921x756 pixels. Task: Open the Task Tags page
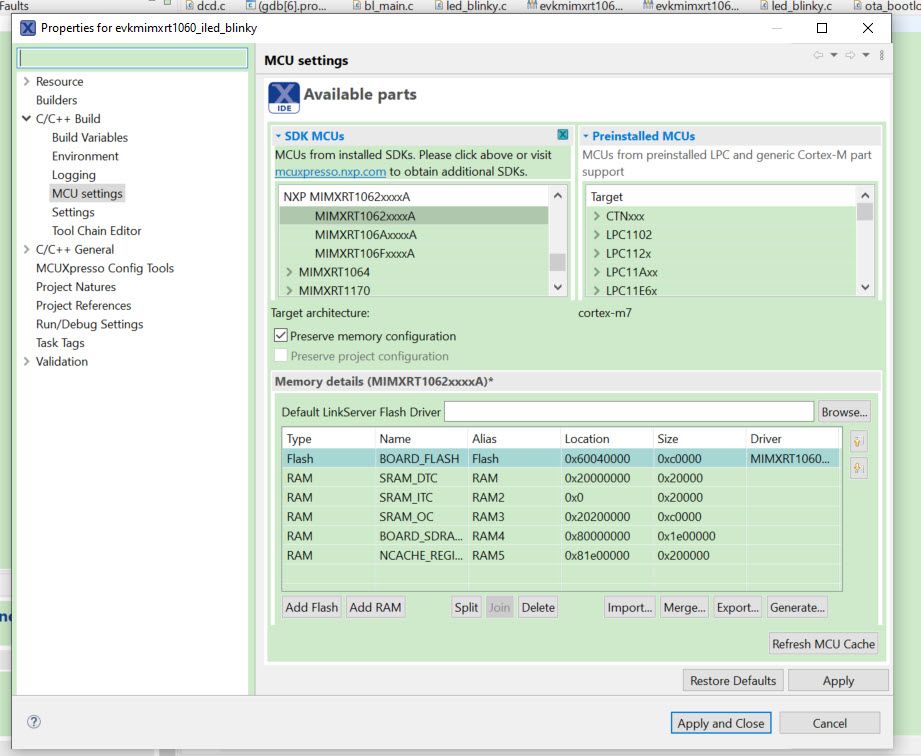tap(60, 342)
